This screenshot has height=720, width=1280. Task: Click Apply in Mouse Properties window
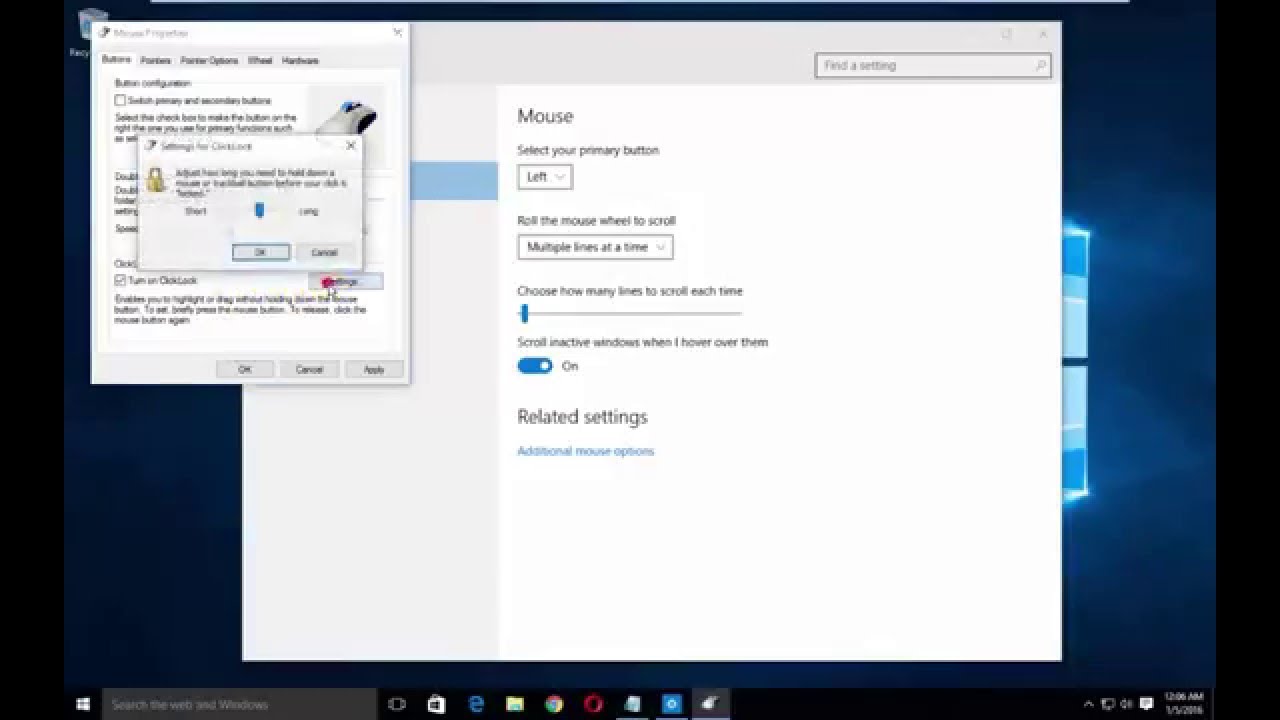(x=374, y=369)
